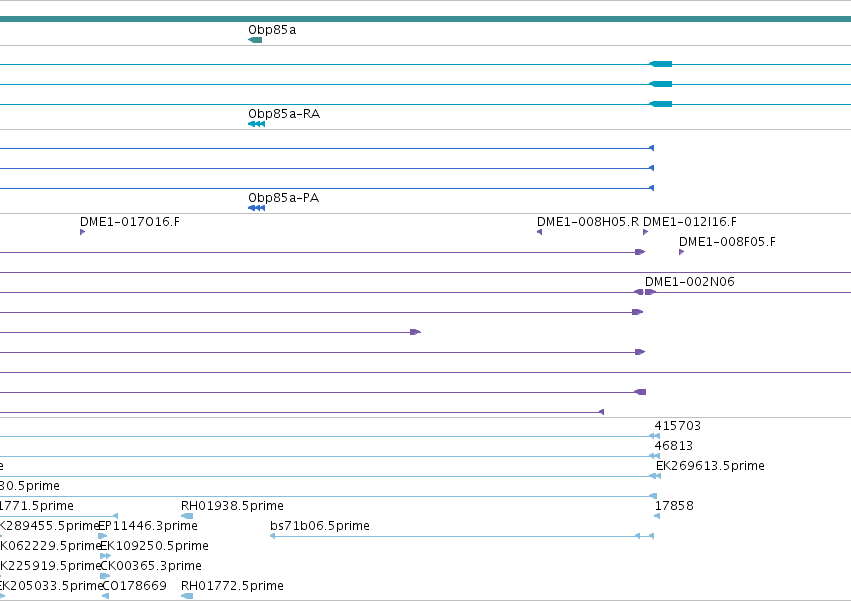Click the 17858 feature label

click(674, 506)
